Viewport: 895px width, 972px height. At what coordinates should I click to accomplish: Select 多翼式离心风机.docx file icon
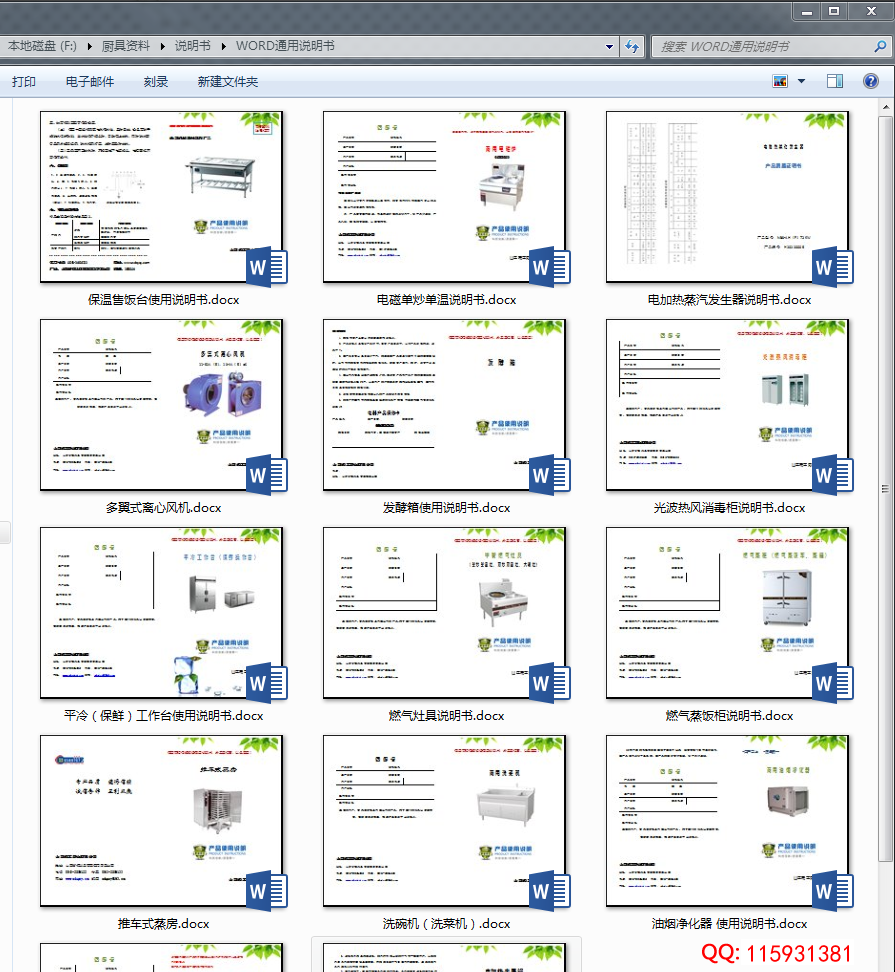point(163,405)
